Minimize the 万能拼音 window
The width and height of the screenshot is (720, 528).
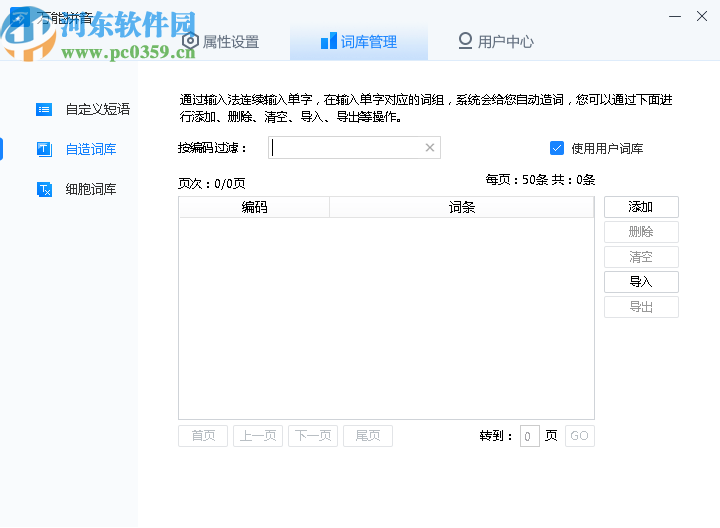coord(675,17)
